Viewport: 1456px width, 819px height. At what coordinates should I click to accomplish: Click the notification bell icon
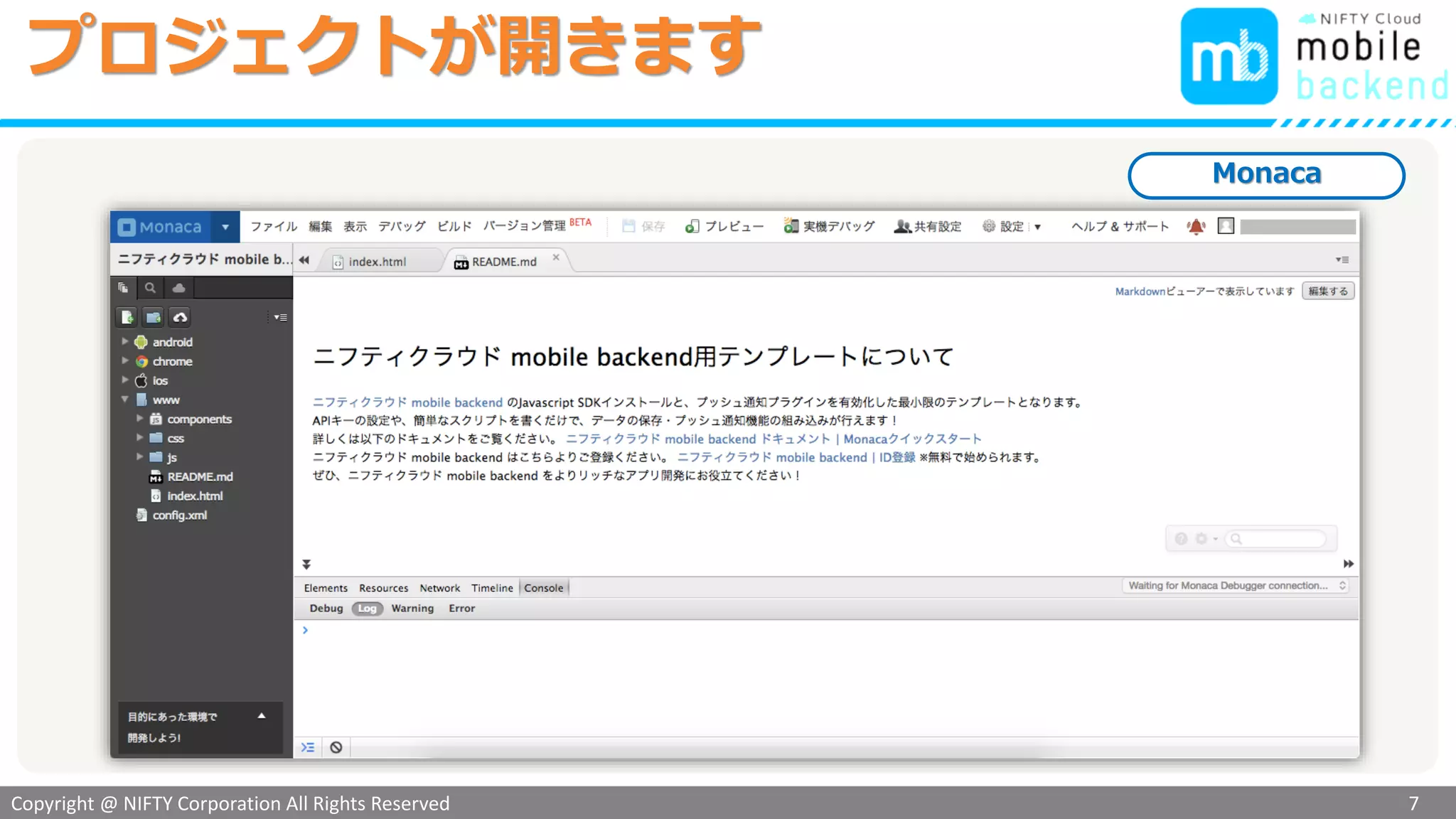tap(1196, 227)
